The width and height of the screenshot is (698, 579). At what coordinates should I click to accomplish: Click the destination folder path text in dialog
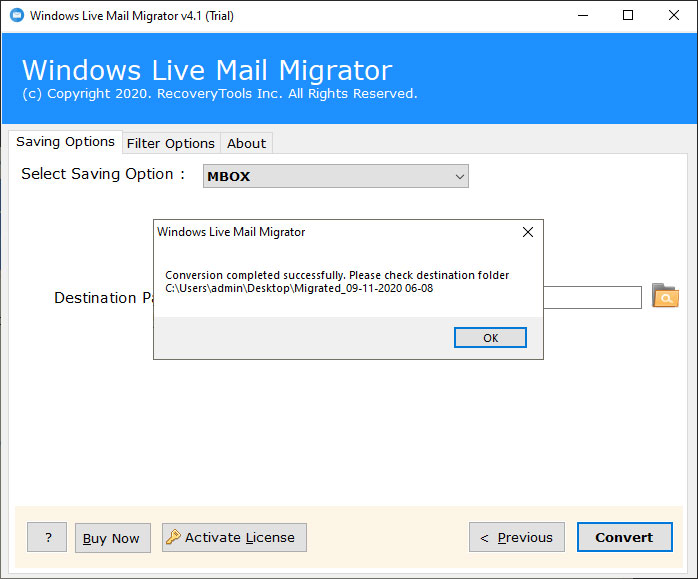(x=299, y=288)
